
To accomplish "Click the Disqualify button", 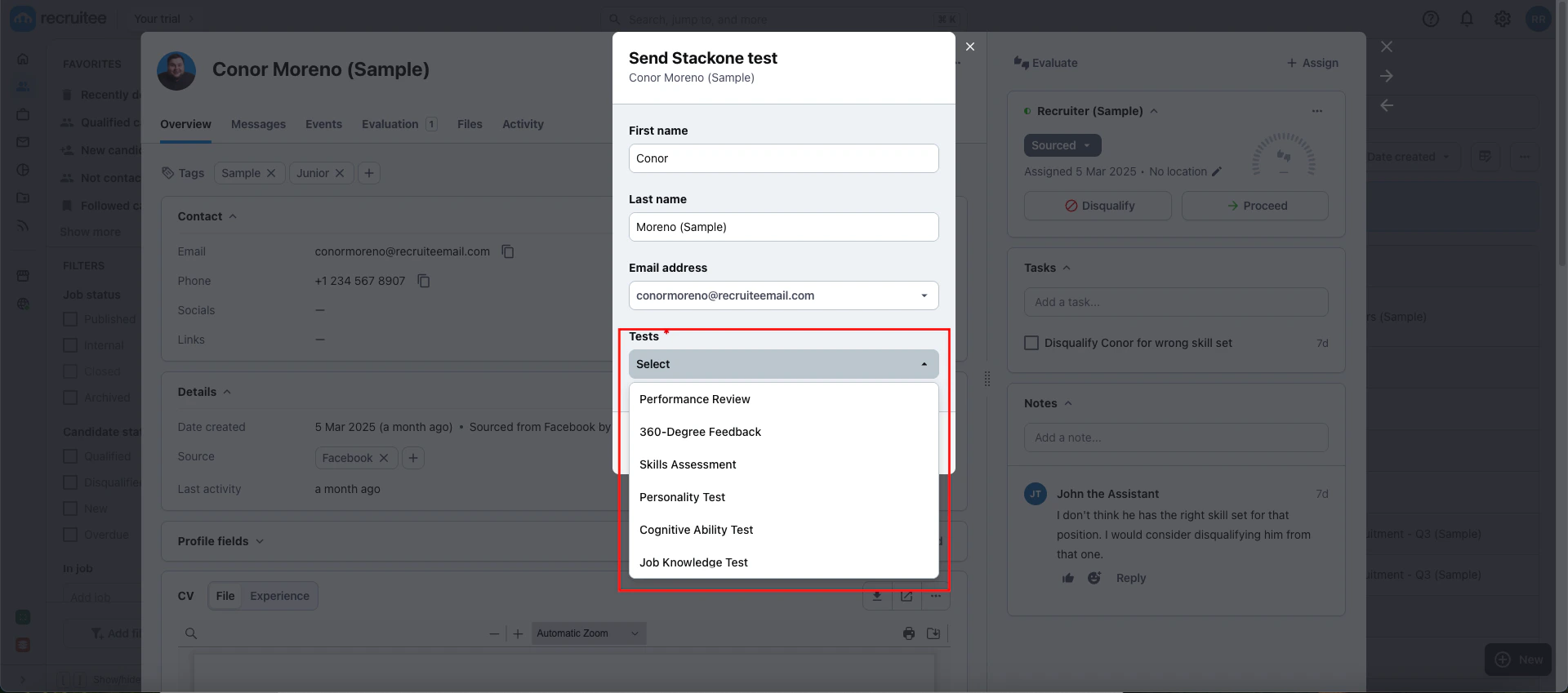I will pyautogui.click(x=1098, y=206).
